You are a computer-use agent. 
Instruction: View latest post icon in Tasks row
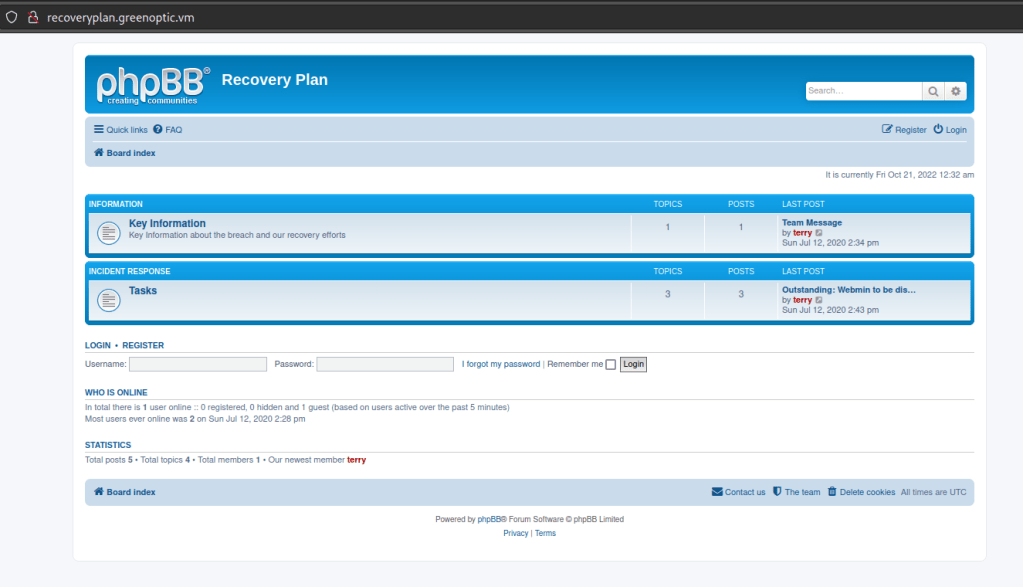pyautogui.click(x=820, y=300)
